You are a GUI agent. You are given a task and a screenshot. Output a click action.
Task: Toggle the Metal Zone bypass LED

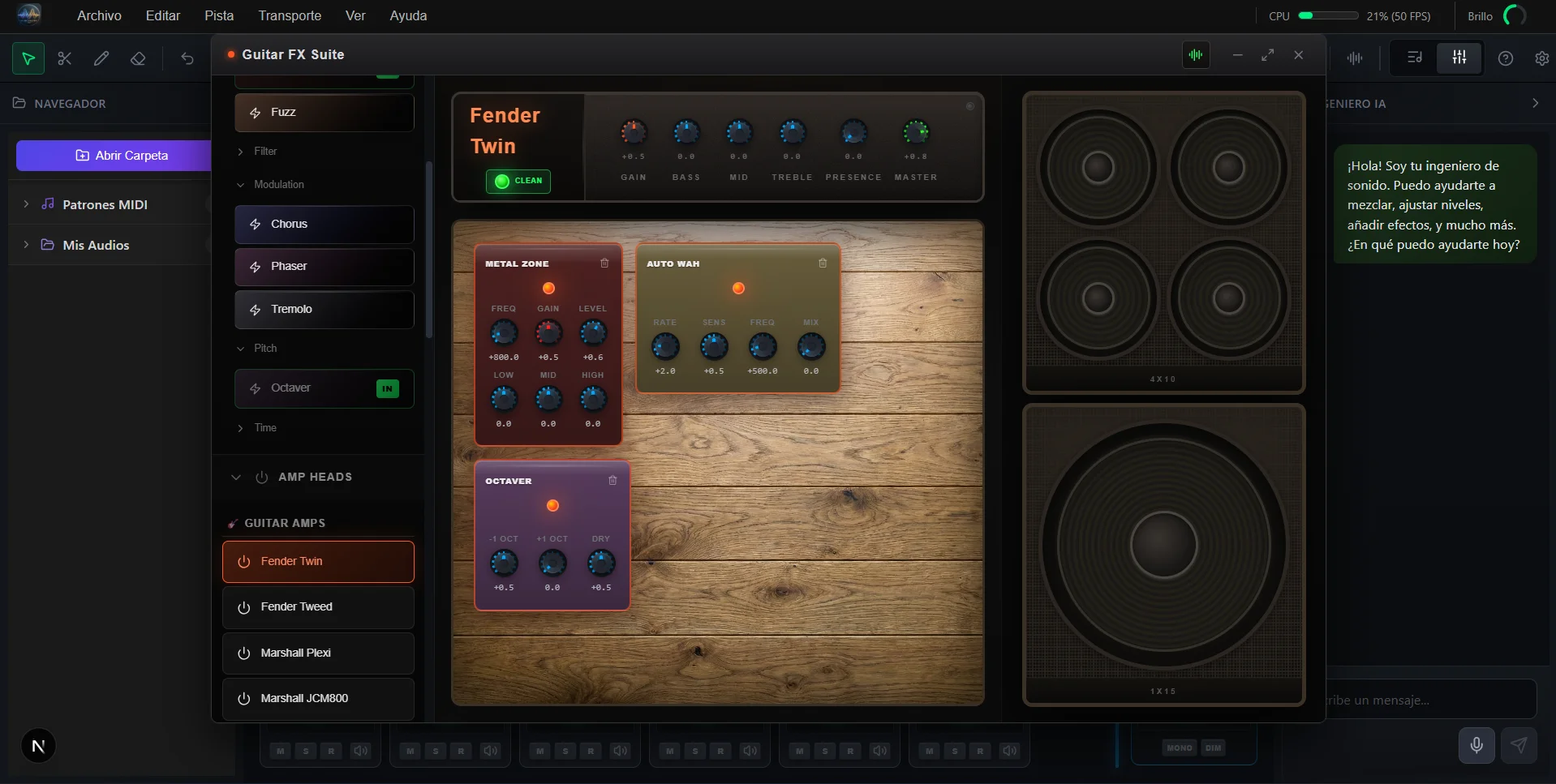548,289
